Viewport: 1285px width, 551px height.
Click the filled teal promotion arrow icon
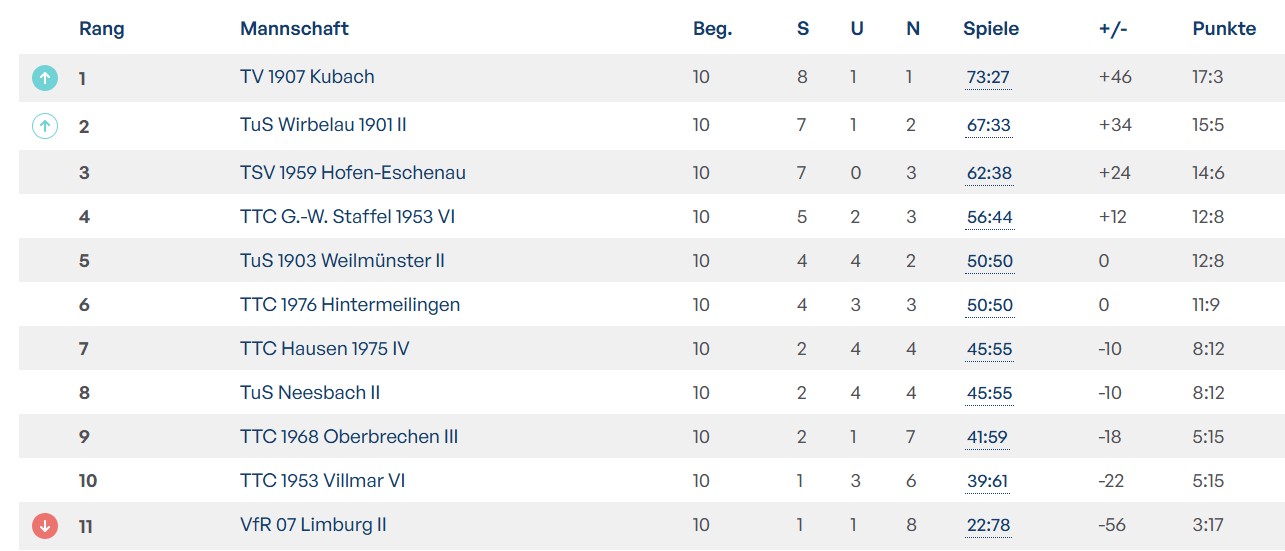click(45, 77)
